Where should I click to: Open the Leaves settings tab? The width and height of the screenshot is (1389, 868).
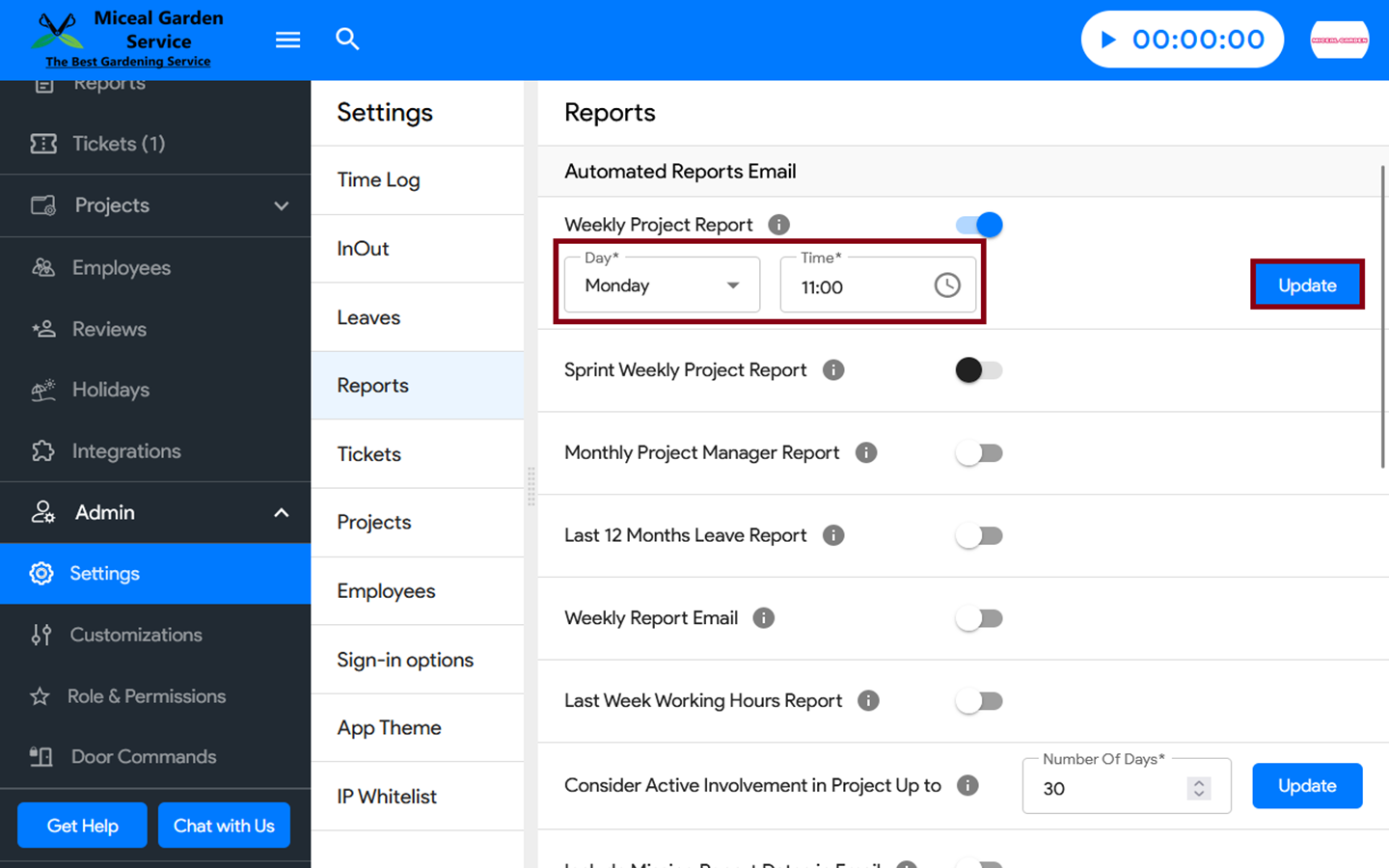[x=368, y=317]
